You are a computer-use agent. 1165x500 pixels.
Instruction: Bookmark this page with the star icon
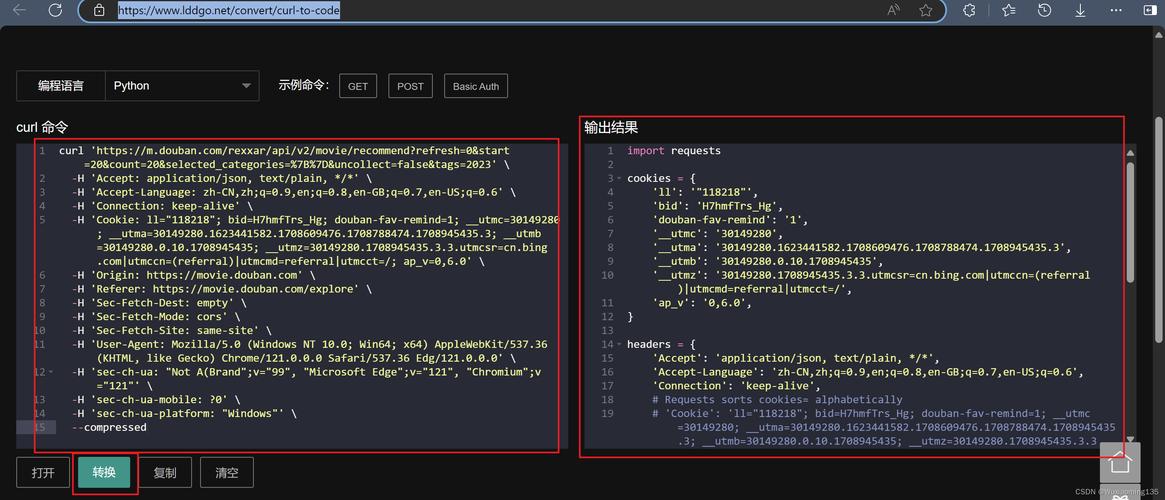pos(926,11)
